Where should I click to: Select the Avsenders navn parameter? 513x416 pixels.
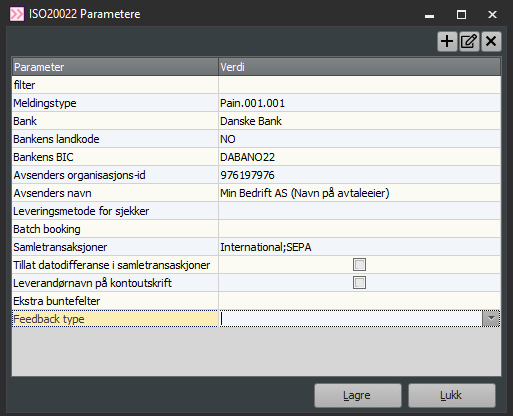[x=115, y=193]
